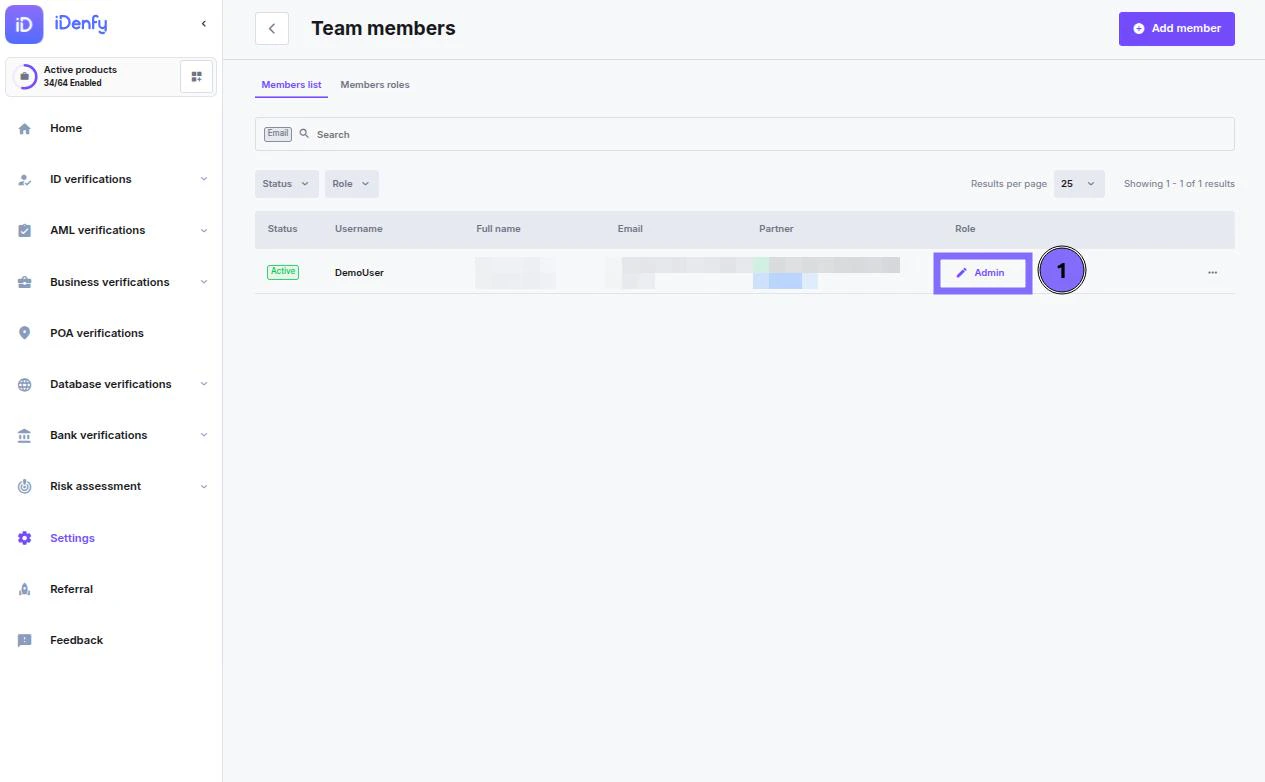The image size is (1265, 782).
Task: Open the DemoUser row more-options menu
Action: tap(1212, 272)
